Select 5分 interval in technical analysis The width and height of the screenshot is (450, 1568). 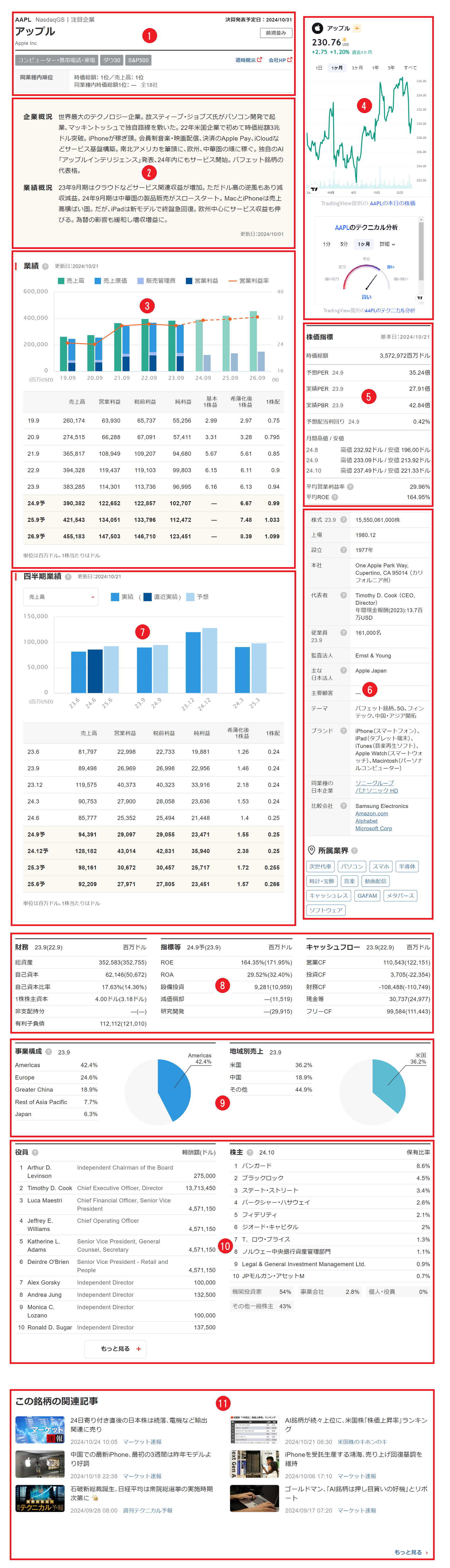point(344,244)
